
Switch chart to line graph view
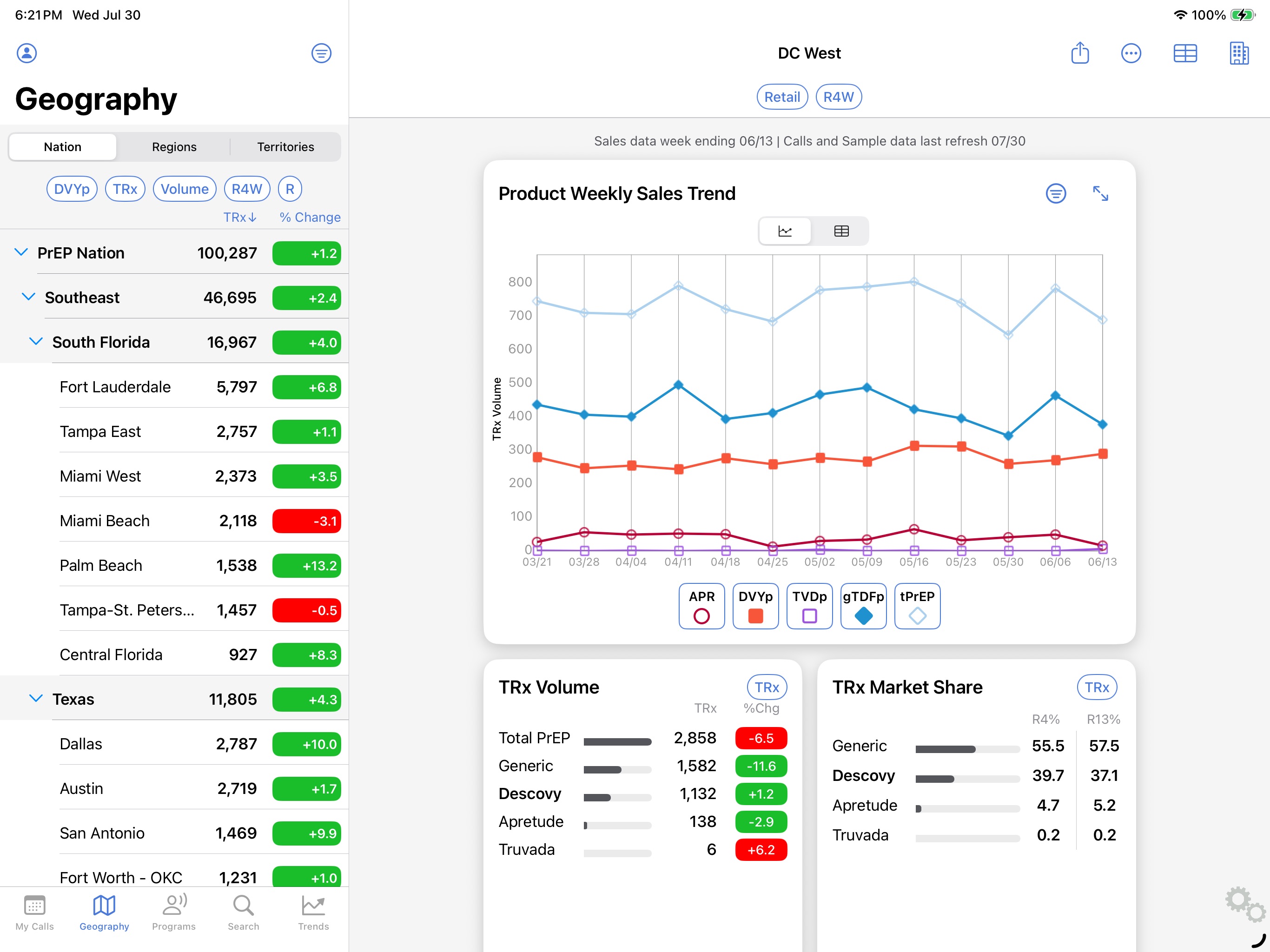785,231
